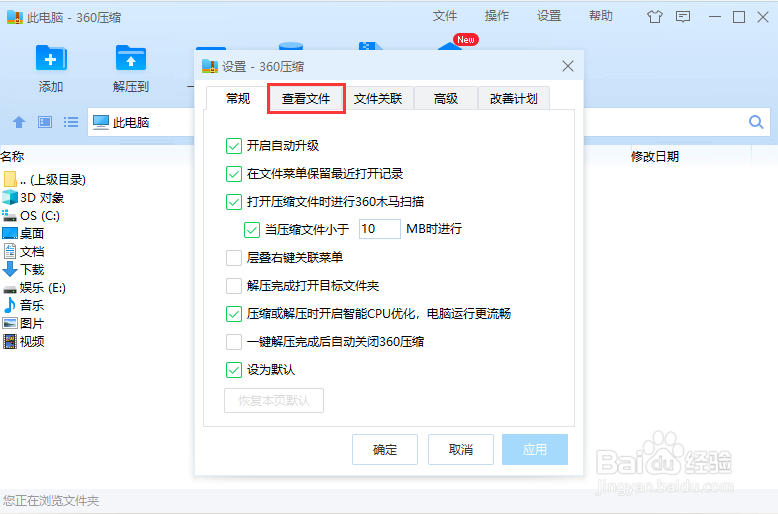
Task: Select the 文档 folder
Action: click(24, 252)
